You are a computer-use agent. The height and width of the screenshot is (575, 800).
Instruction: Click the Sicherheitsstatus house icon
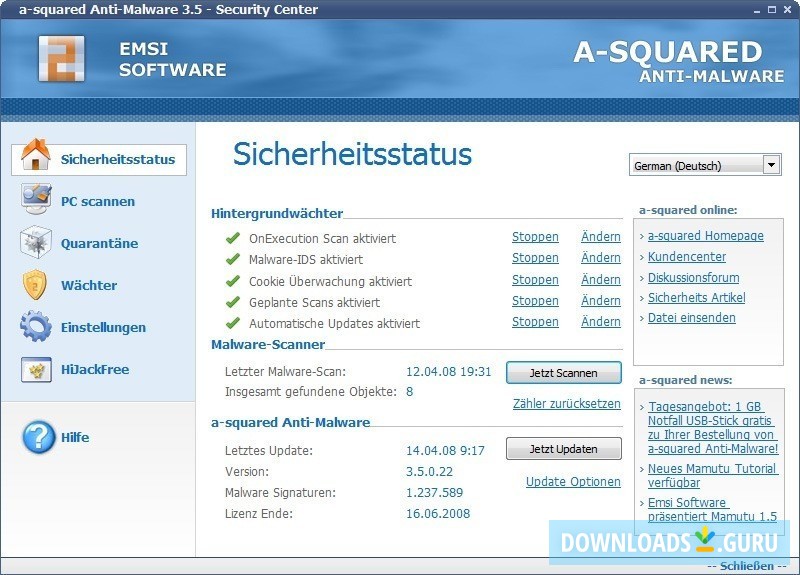[36, 155]
